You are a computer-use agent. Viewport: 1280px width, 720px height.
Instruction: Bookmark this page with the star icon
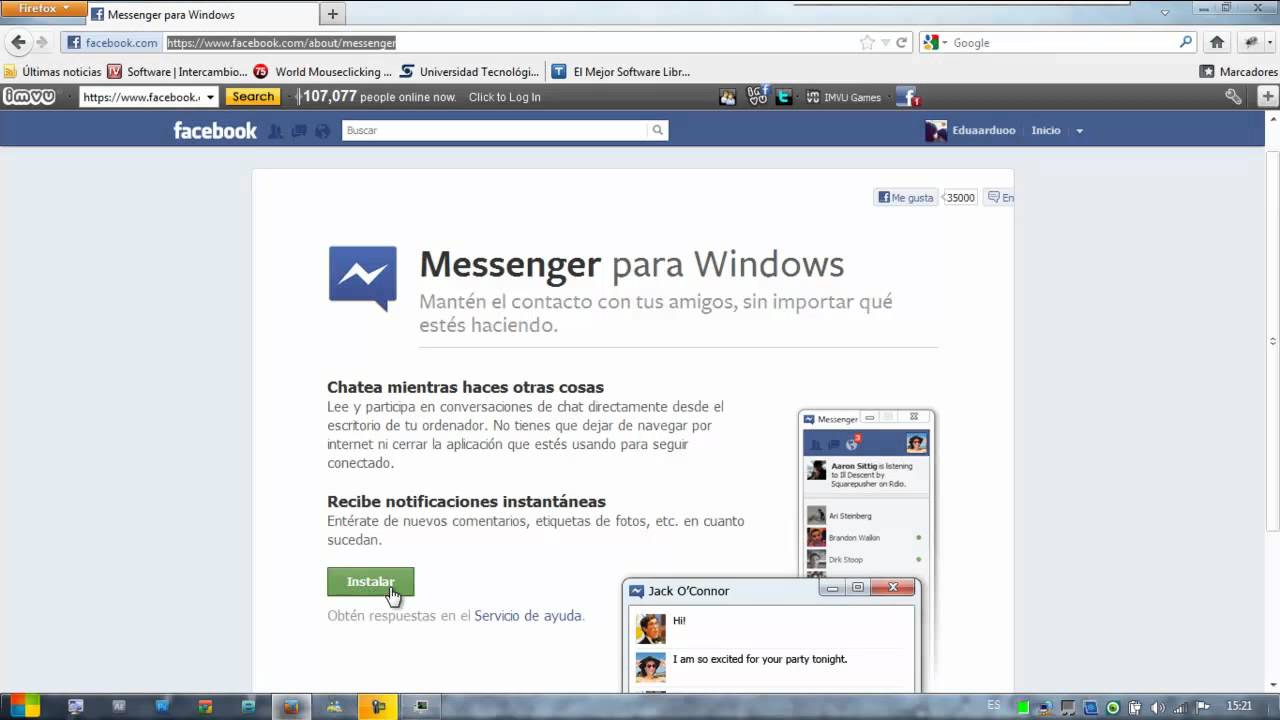click(x=867, y=43)
